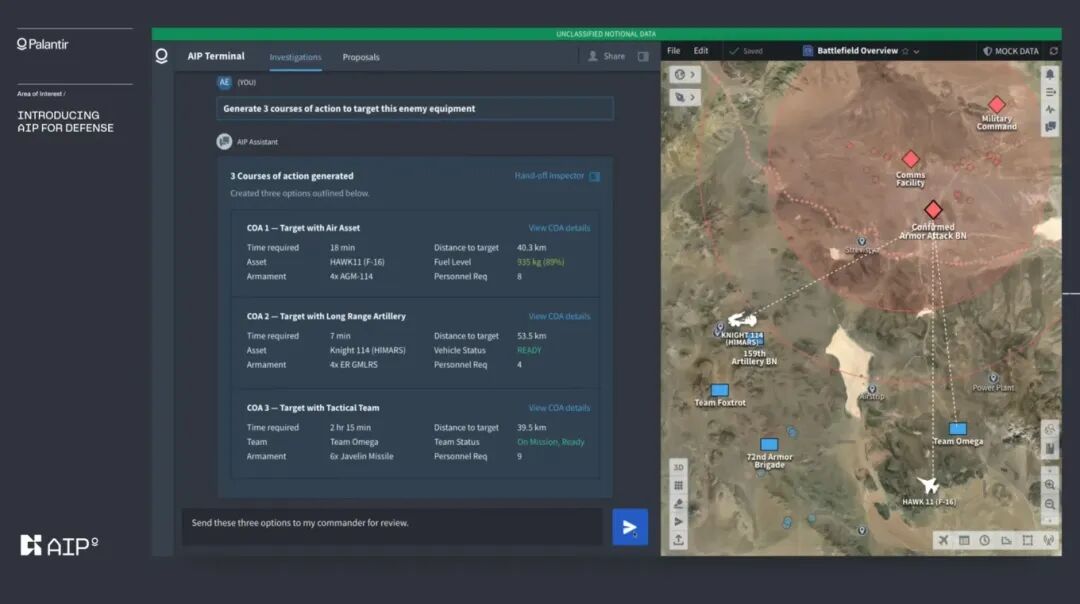
Task: Open the elevation profile icon in bottom toolbar
Action: coord(1006,541)
